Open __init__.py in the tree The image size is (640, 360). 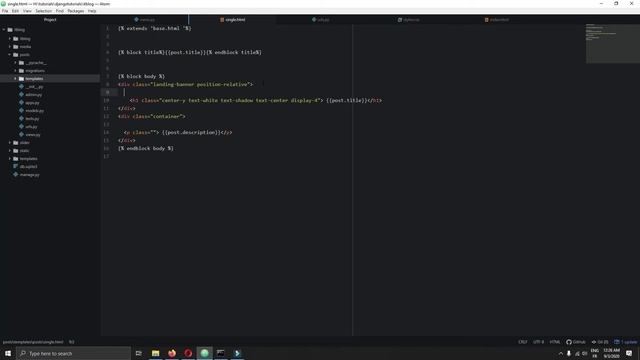point(34,87)
